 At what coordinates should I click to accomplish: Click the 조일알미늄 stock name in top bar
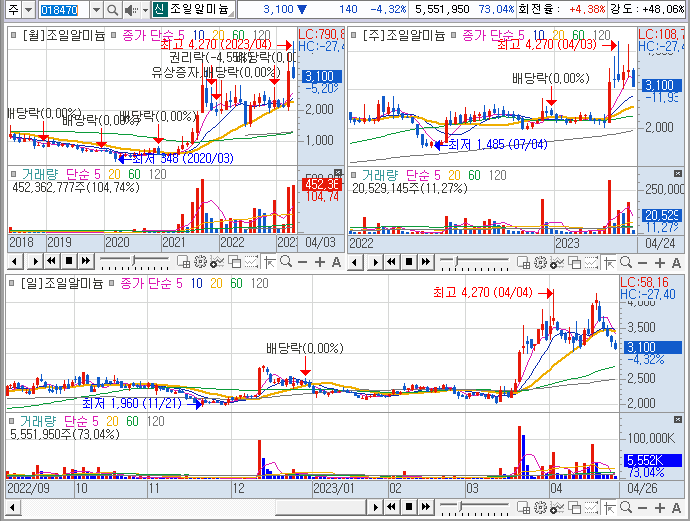coord(199,9)
